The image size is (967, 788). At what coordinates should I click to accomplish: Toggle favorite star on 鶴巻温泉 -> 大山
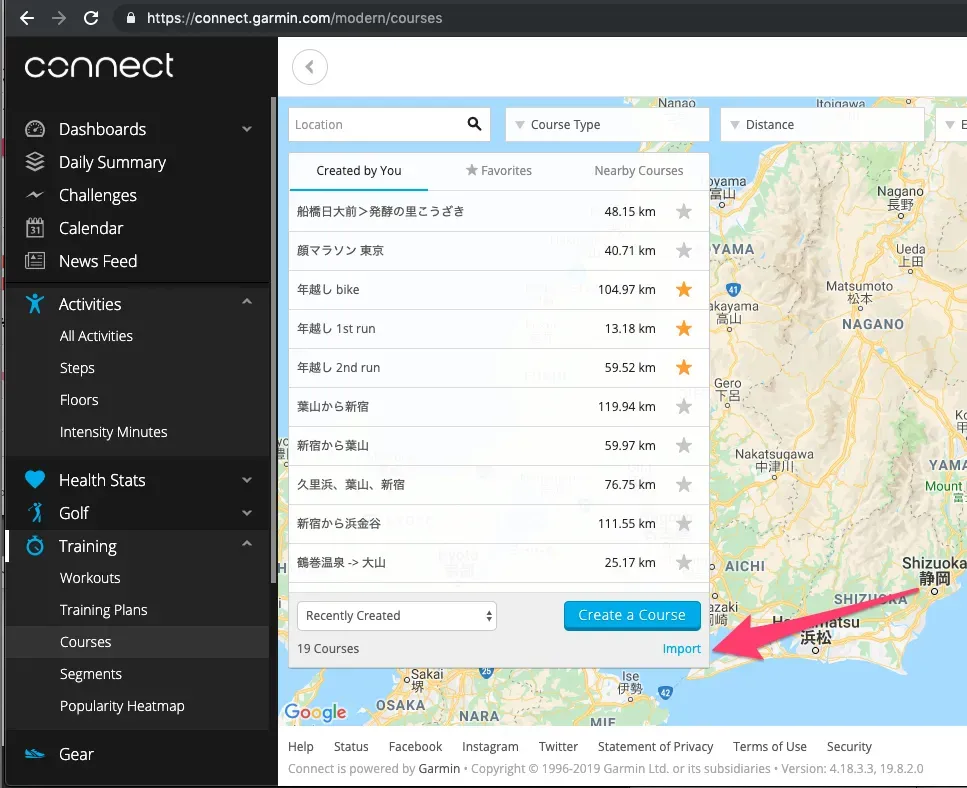(x=684, y=562)
